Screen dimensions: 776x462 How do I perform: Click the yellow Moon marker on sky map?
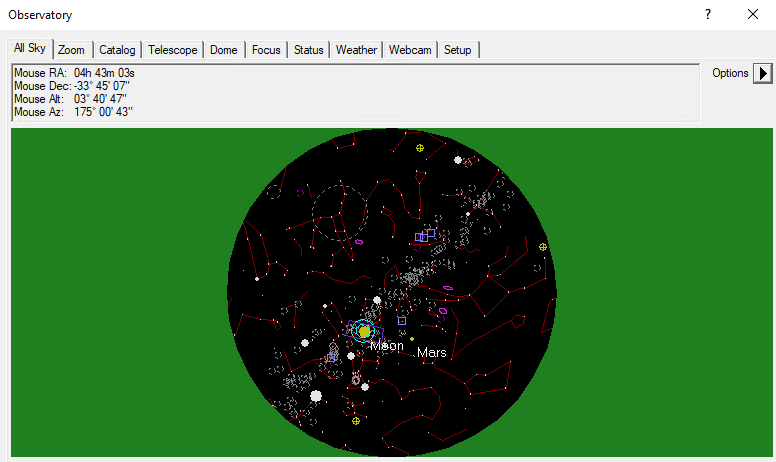click(x=365, y=331)
